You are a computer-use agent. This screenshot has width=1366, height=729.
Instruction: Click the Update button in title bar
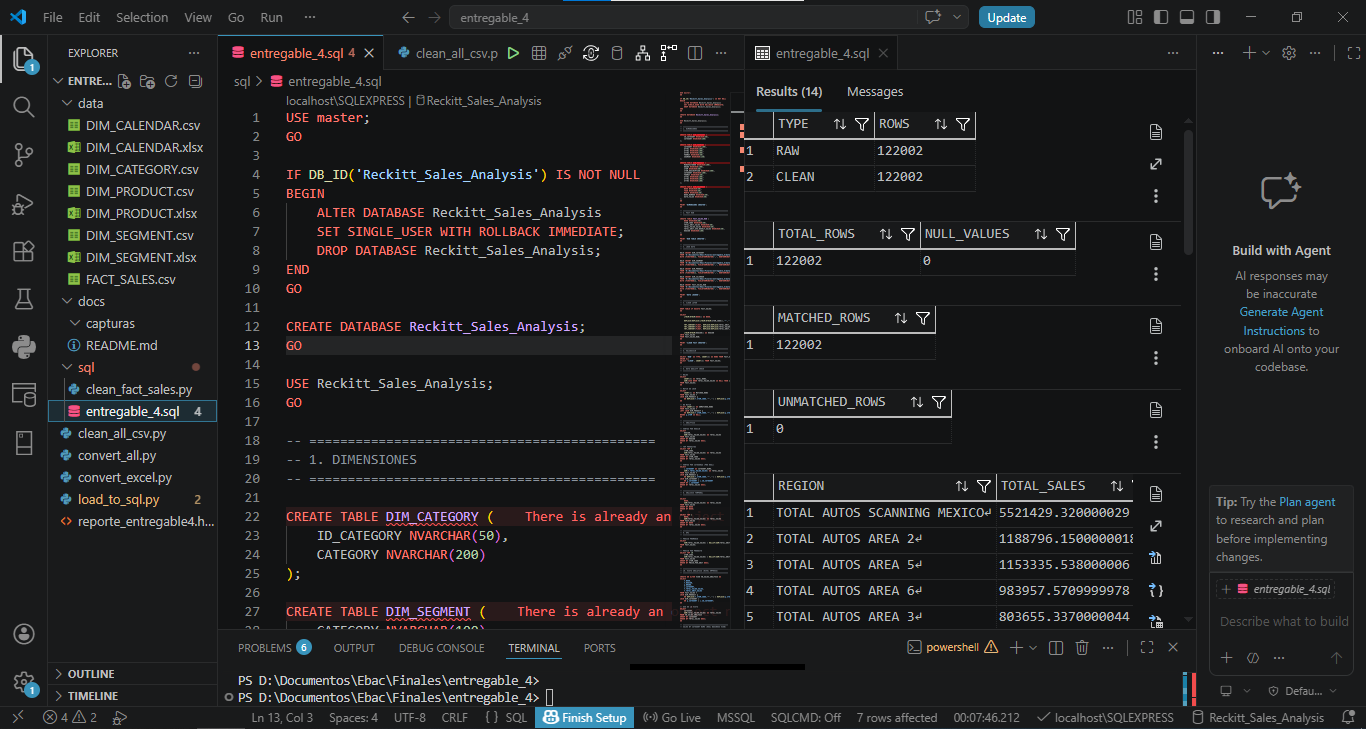coord(1006,17)
